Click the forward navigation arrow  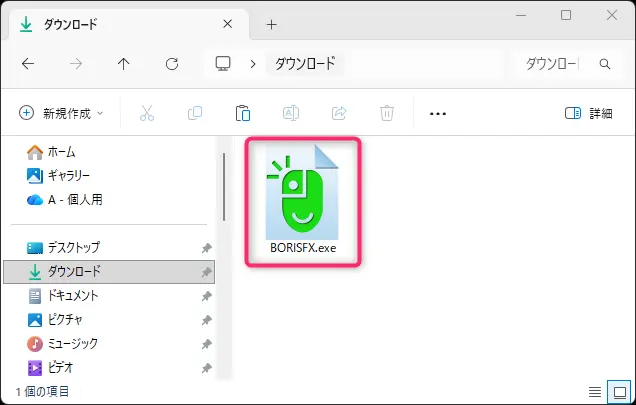[x=76, y=64]
